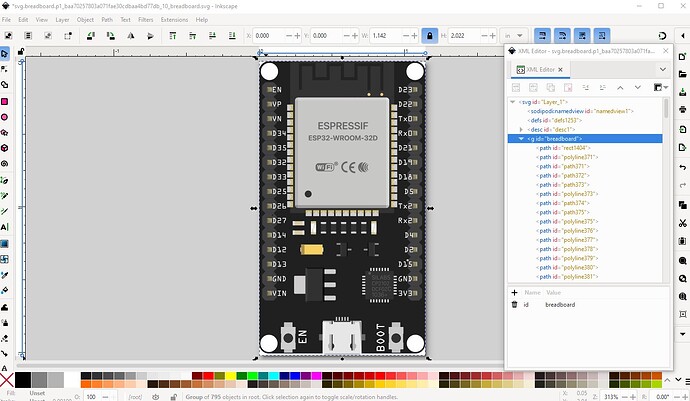
Task: Click Save document icon in right toolbar
Action: pyautogui.click(x=683, y=92)
